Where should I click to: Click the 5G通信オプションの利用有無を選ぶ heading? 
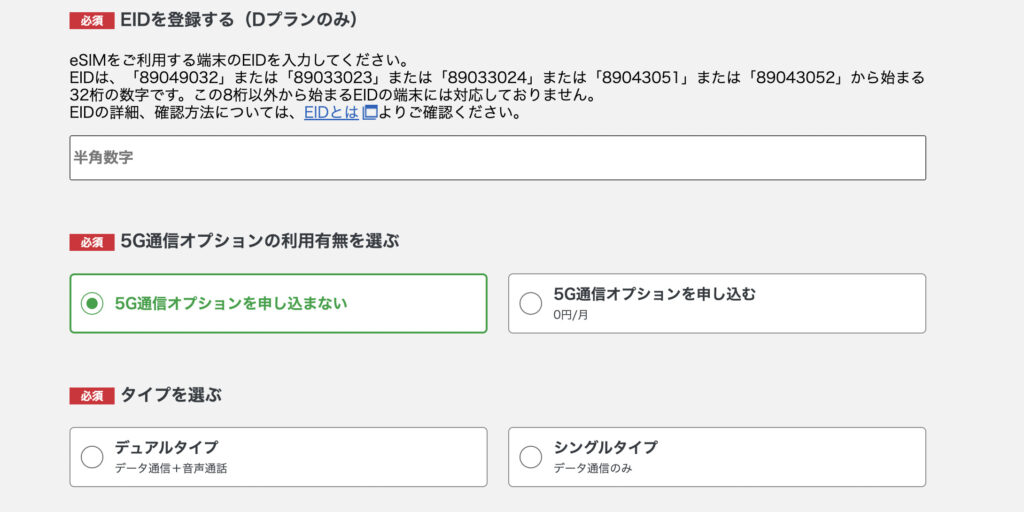coord(259,242)
